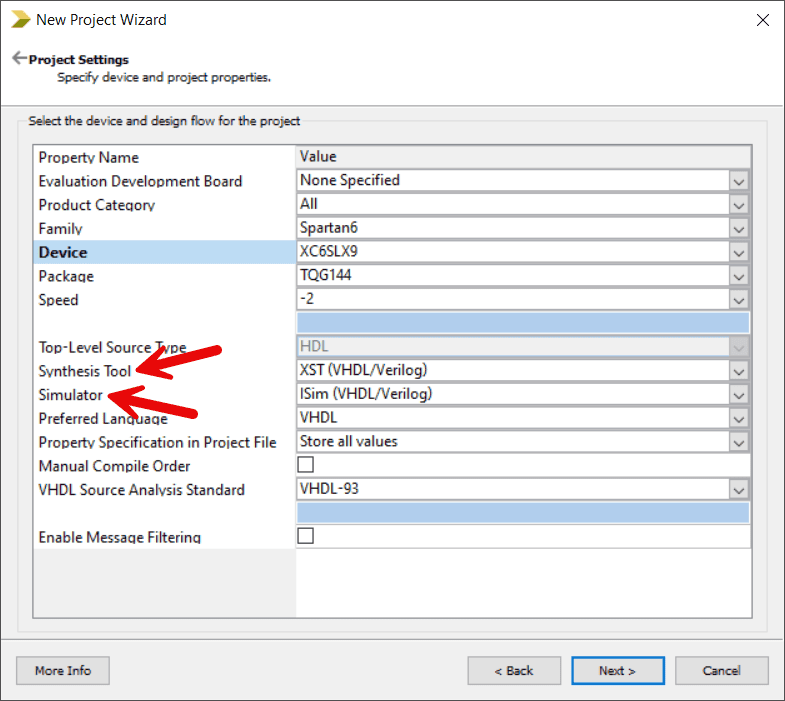Click the back arrow beside Project Settings
Viewport: 785px width, 701px height.
pyautogui.click(x=18, y=59)
